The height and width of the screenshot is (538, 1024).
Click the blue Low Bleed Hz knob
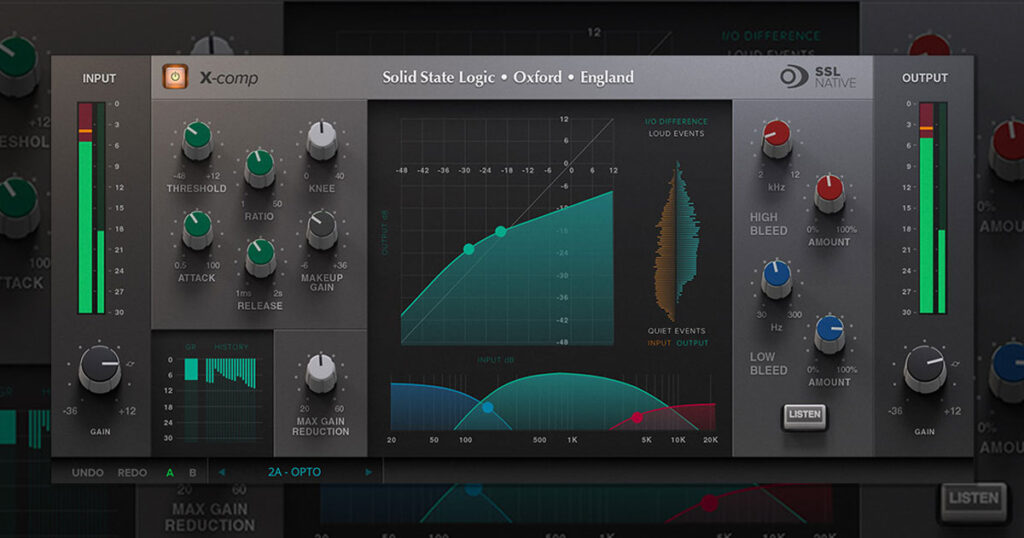click(x=776, y=279)
